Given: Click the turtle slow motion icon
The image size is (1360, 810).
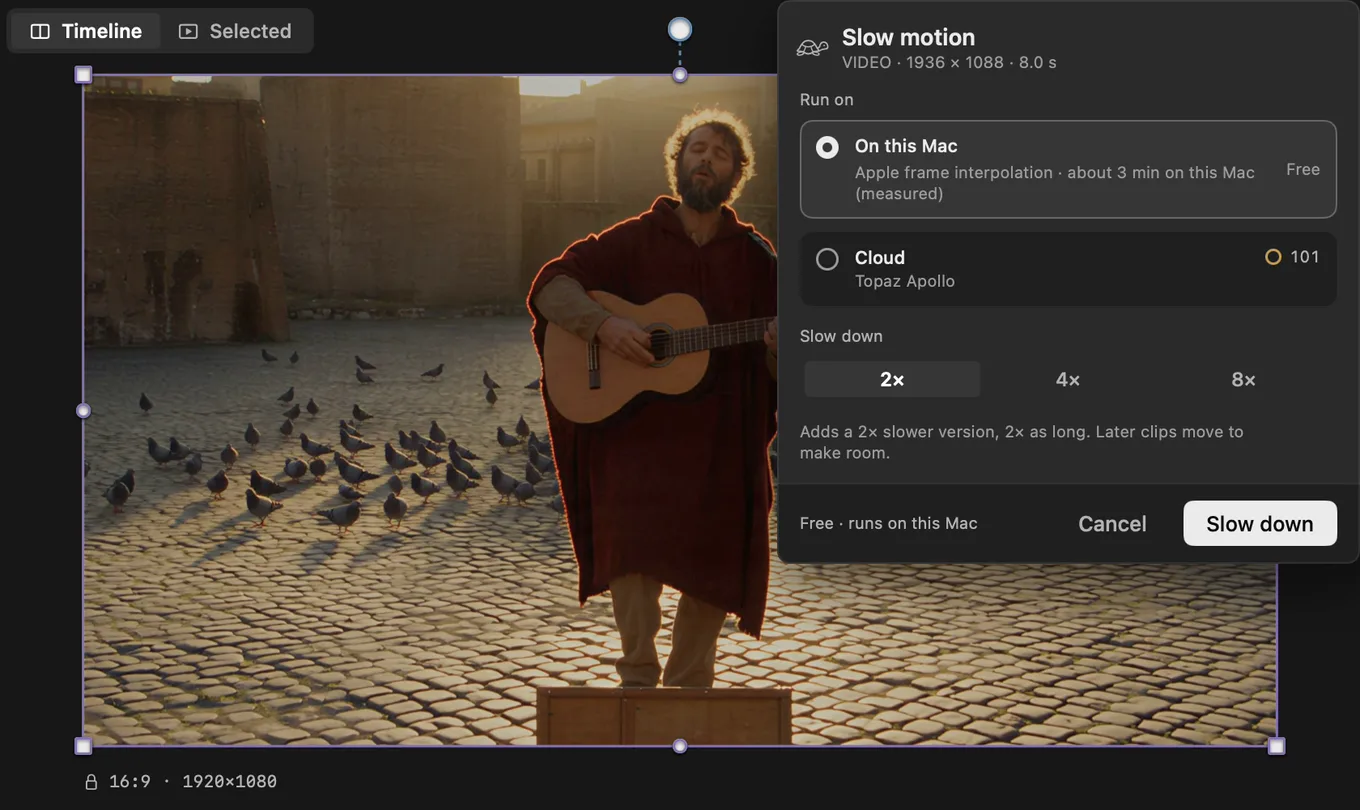Looking at the screenshot, I should 812,48.
